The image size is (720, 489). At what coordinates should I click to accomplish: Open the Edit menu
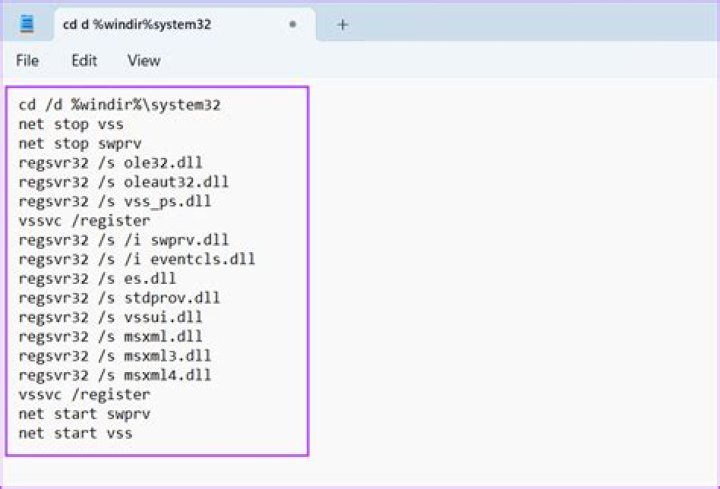point(84,61)
